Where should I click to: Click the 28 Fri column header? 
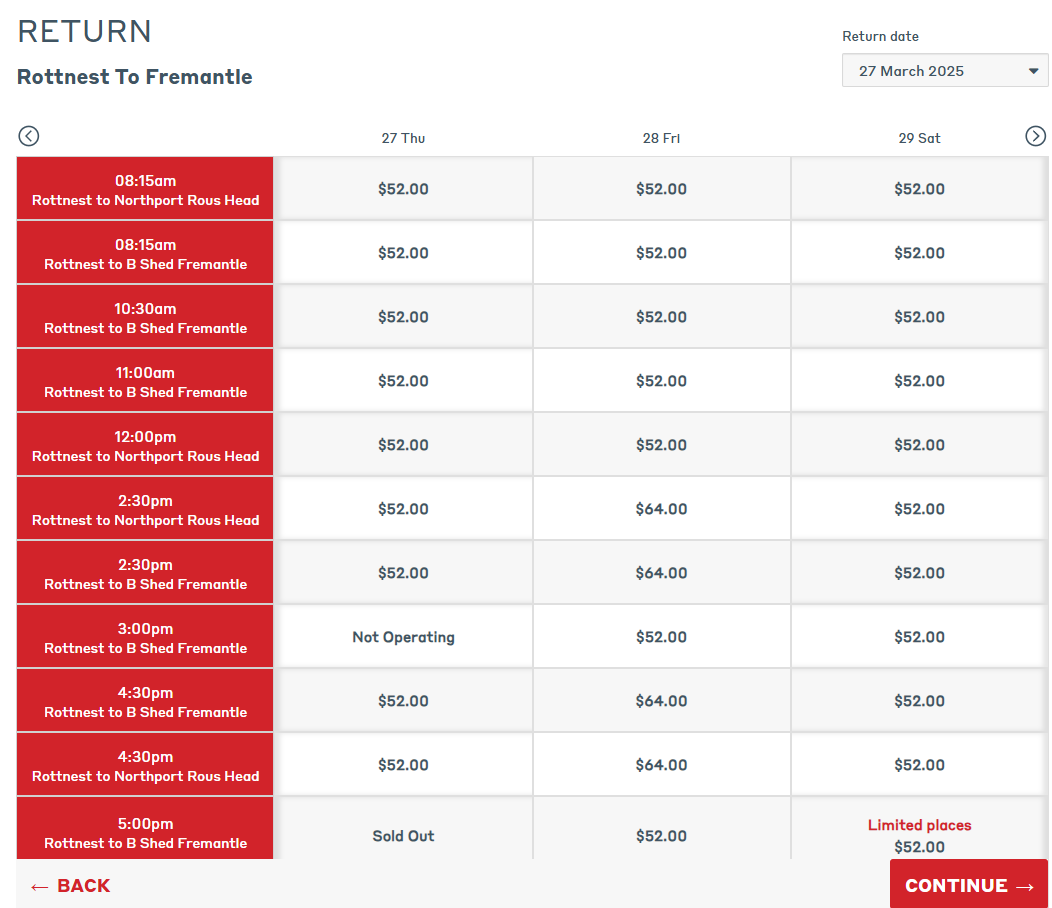point(662,138)
